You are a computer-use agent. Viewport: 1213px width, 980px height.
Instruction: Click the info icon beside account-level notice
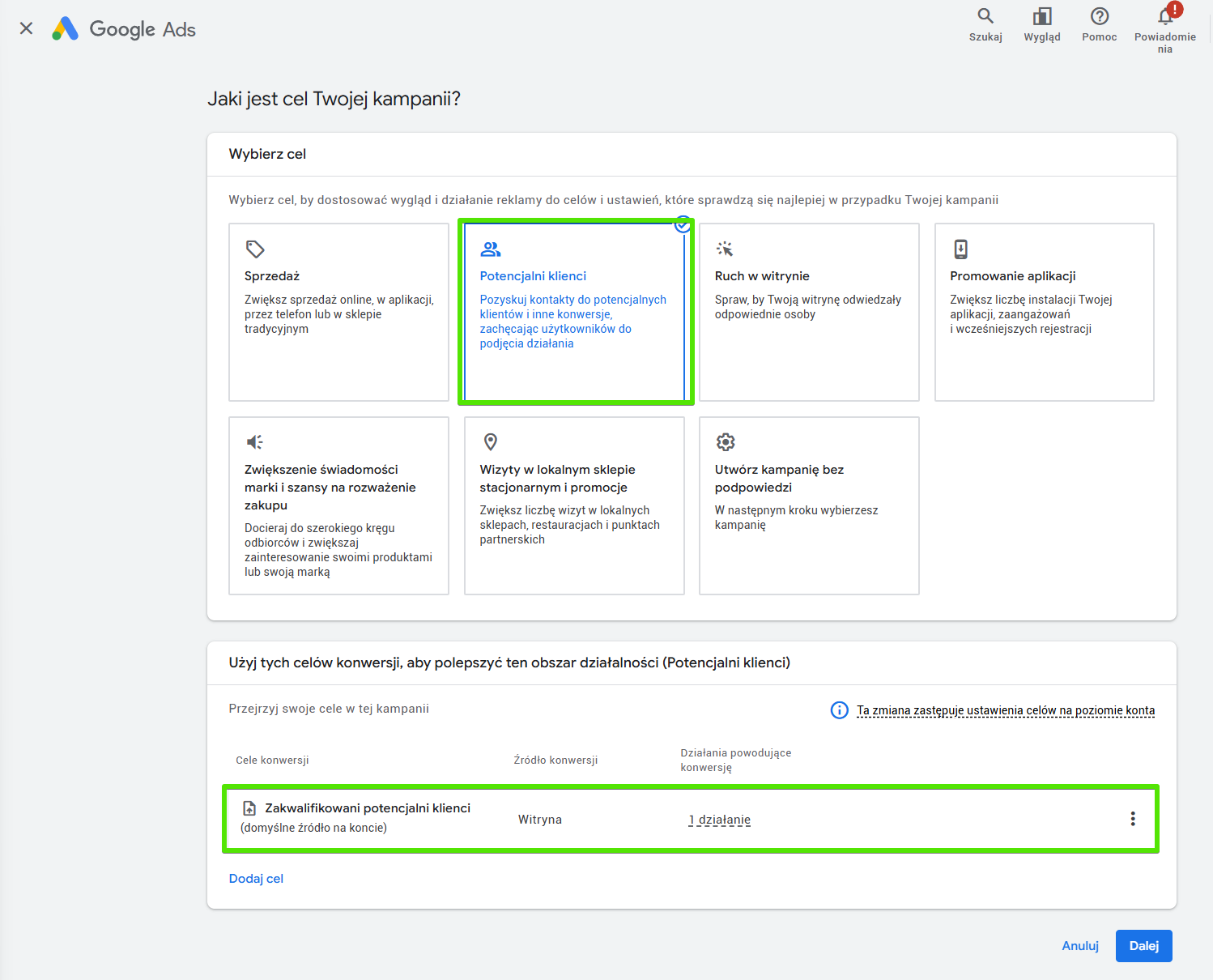839,710
